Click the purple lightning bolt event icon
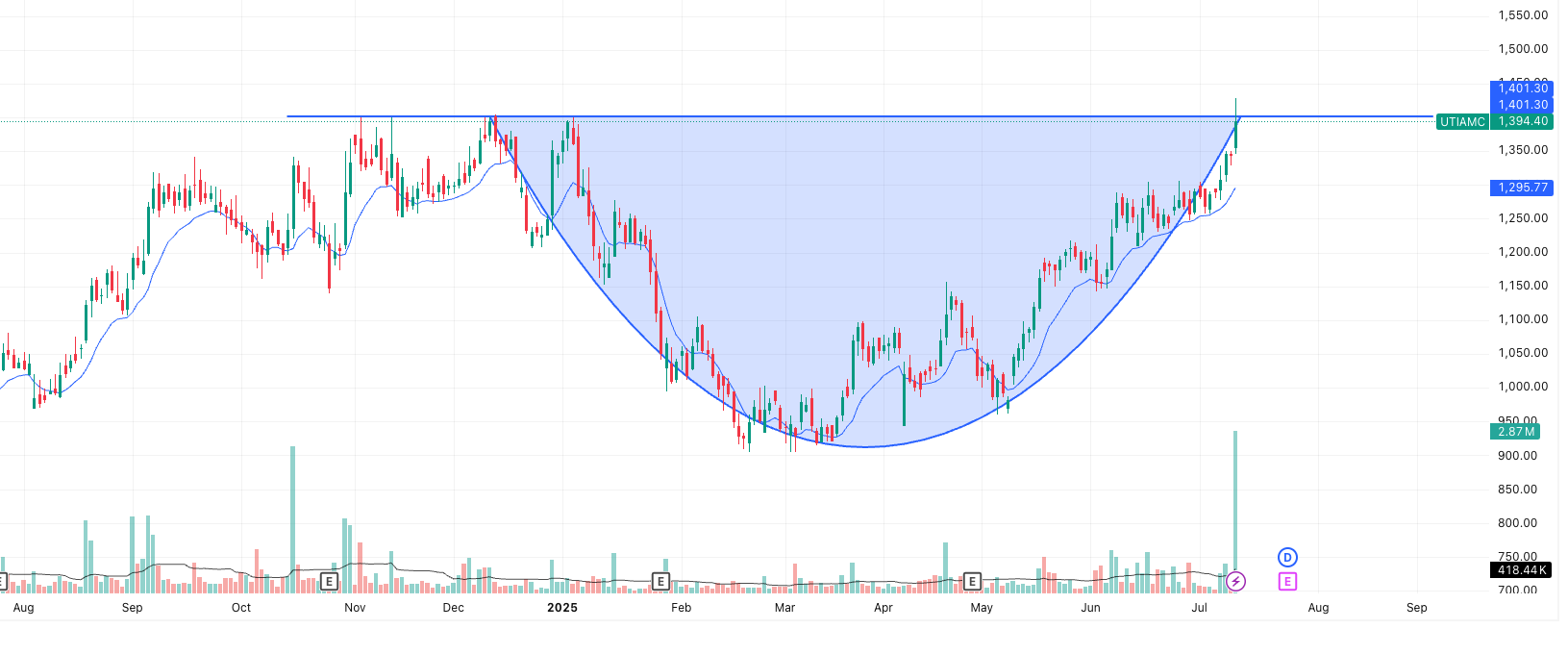The height and width of the screenshot is (654, 1568). point(1236,581)
